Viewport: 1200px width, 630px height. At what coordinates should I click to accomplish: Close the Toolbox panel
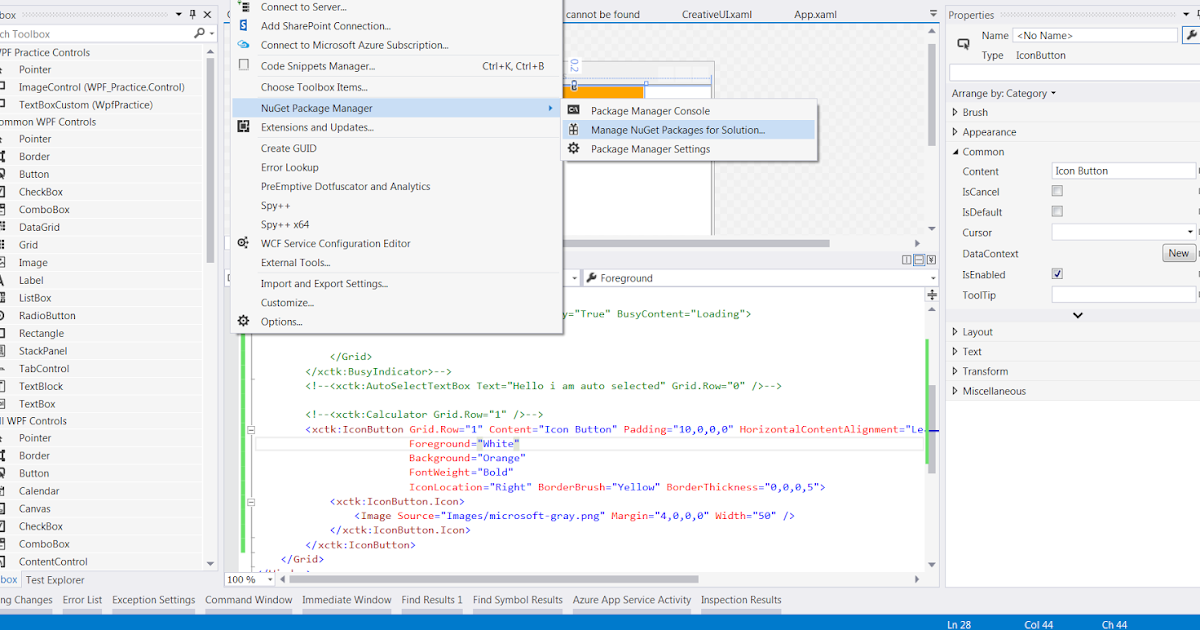(207, 15)
